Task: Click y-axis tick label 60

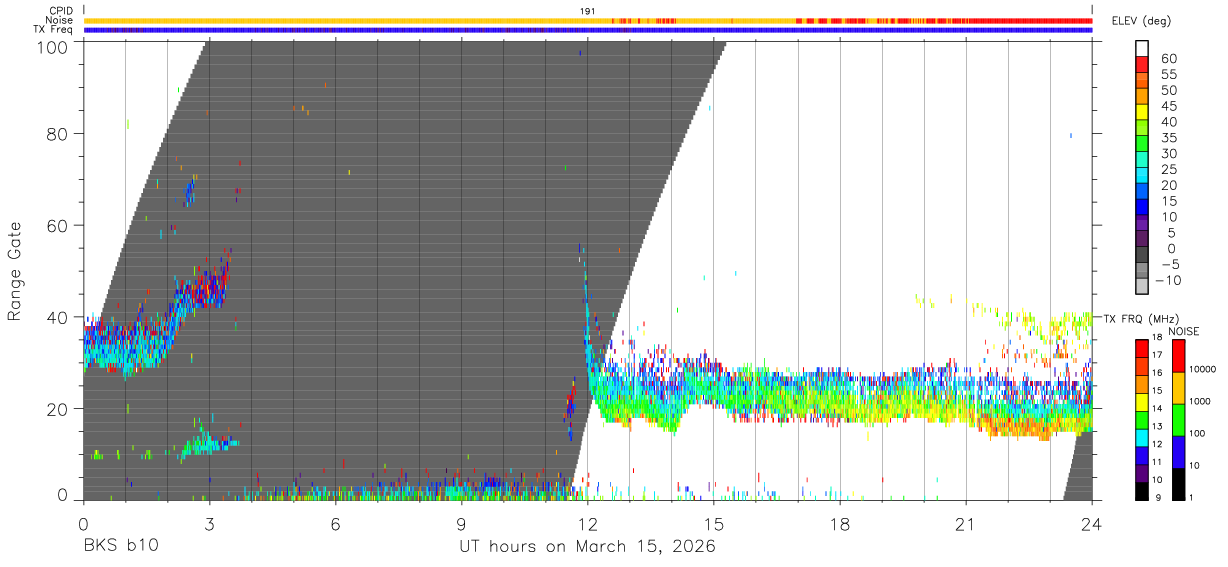Action: pyautogui.click(x=58, y=225)
